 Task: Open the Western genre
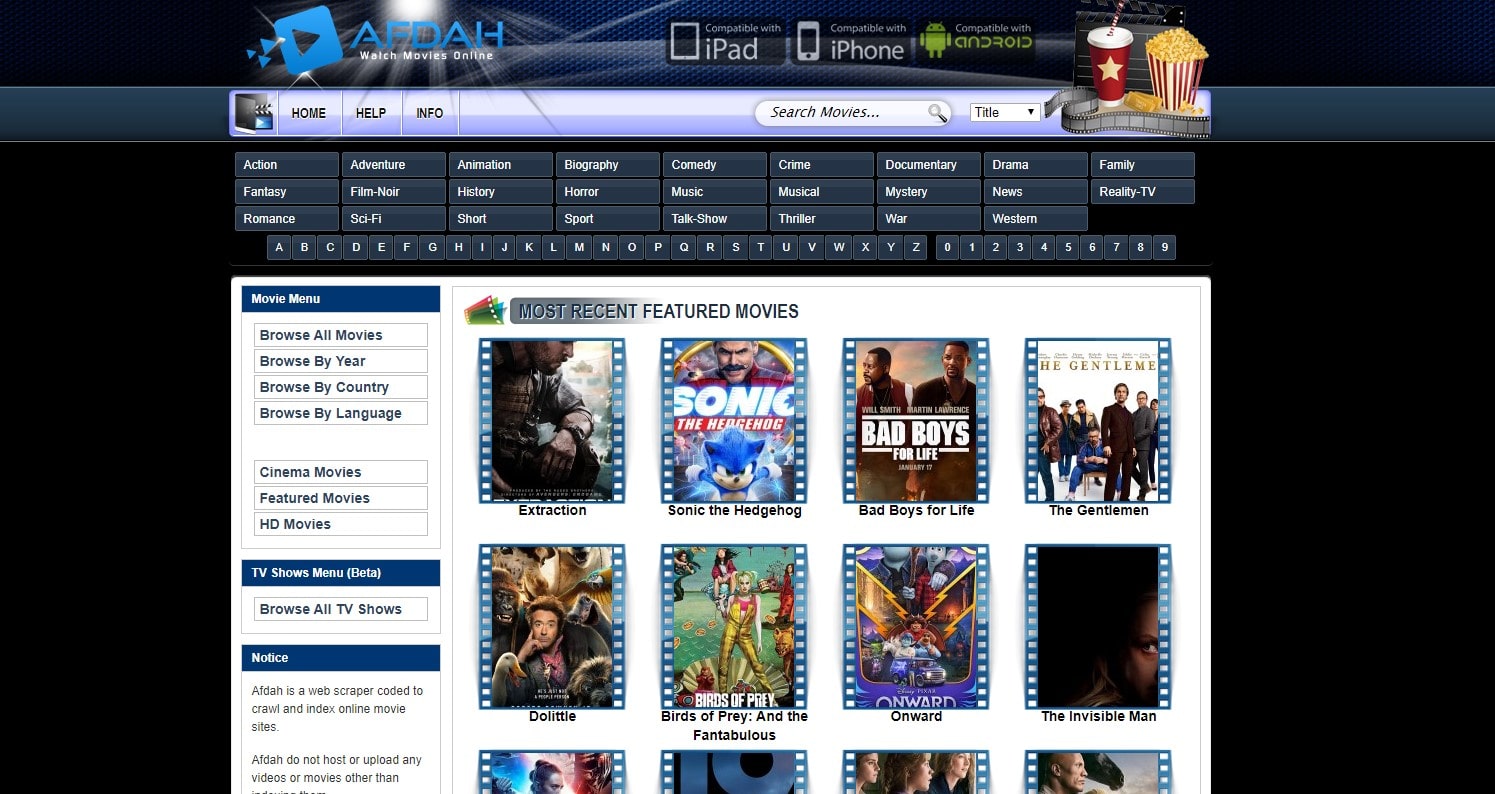[1036, 219]
